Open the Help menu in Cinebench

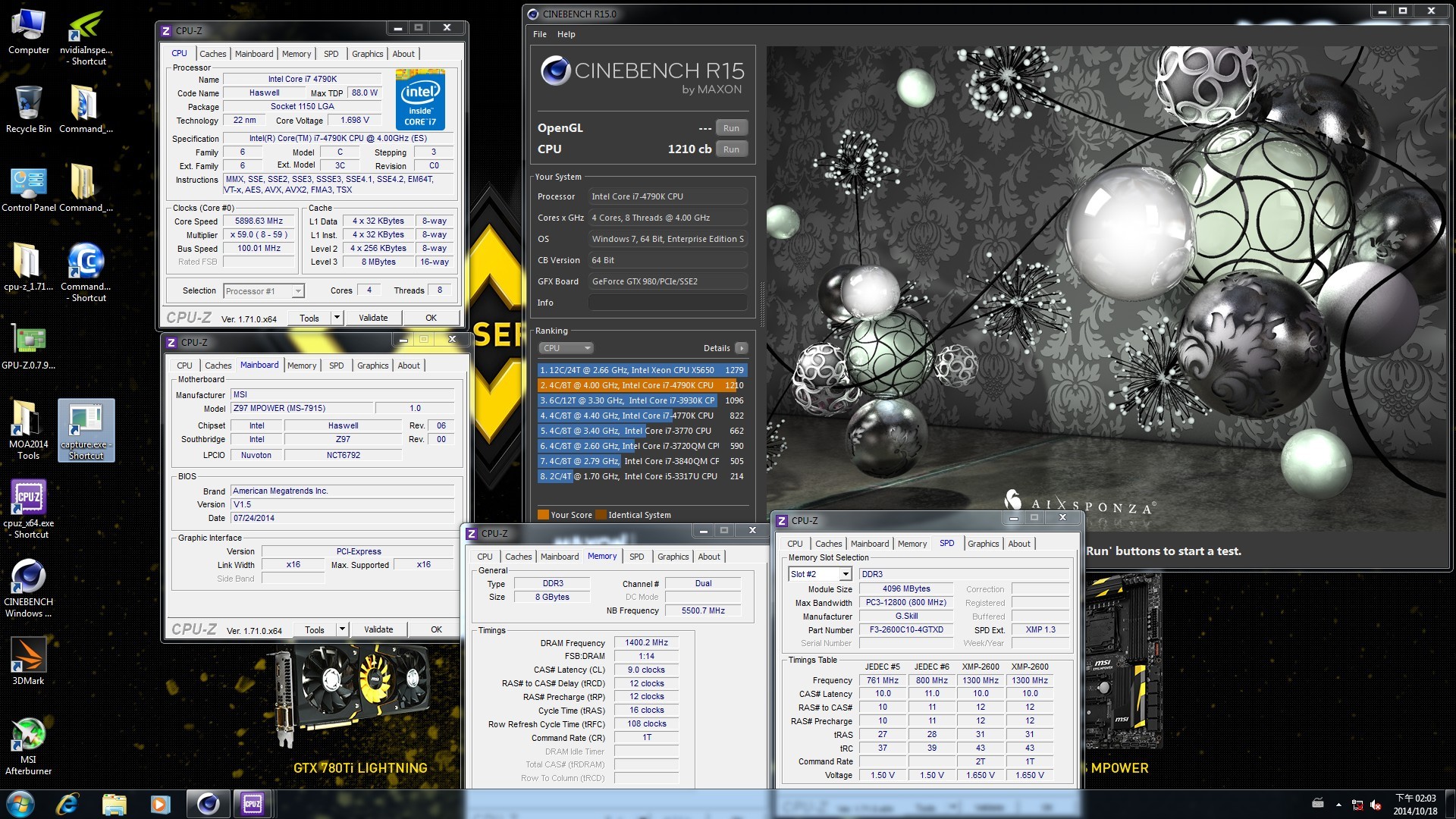coord(566,34)
